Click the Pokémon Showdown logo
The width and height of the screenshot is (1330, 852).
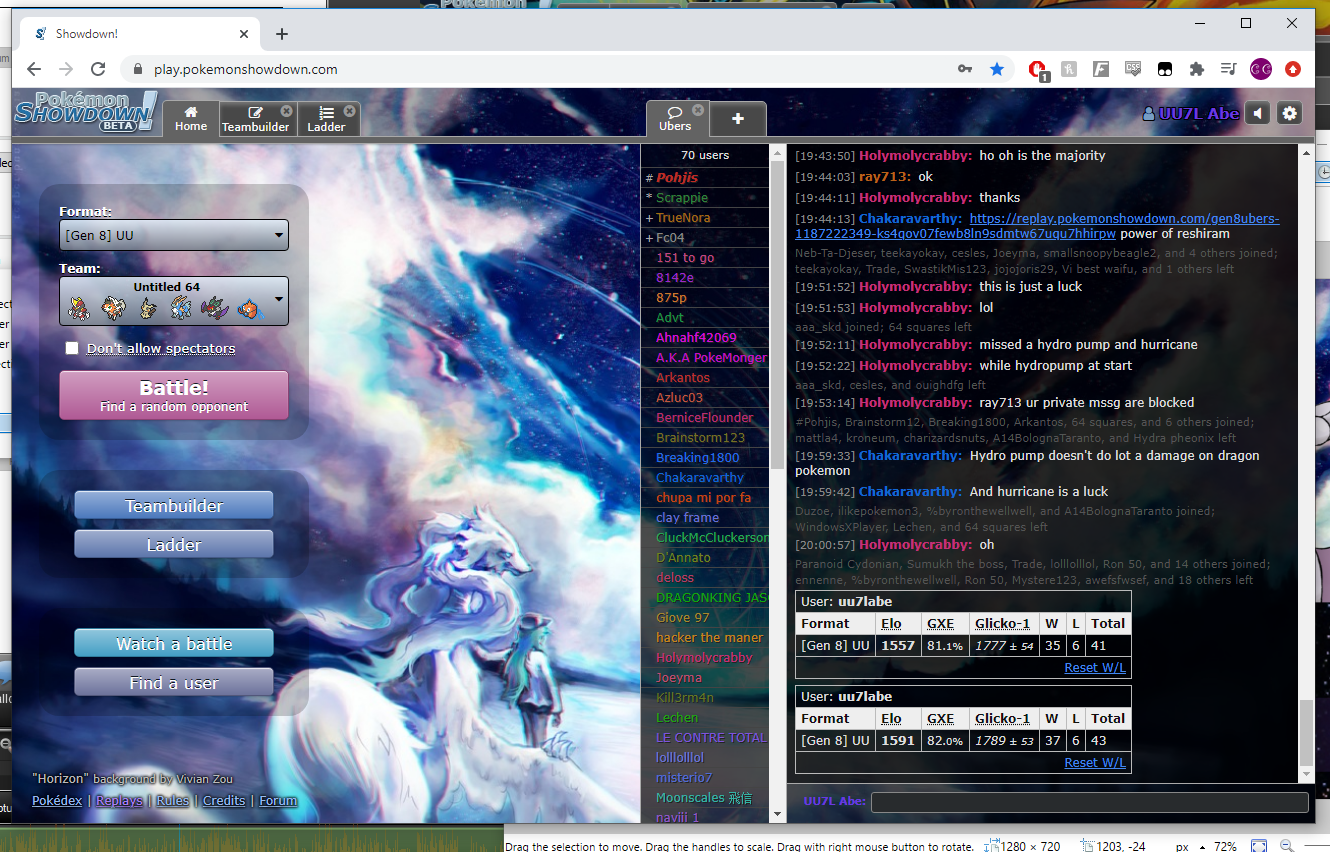click(x=85, y=112)
